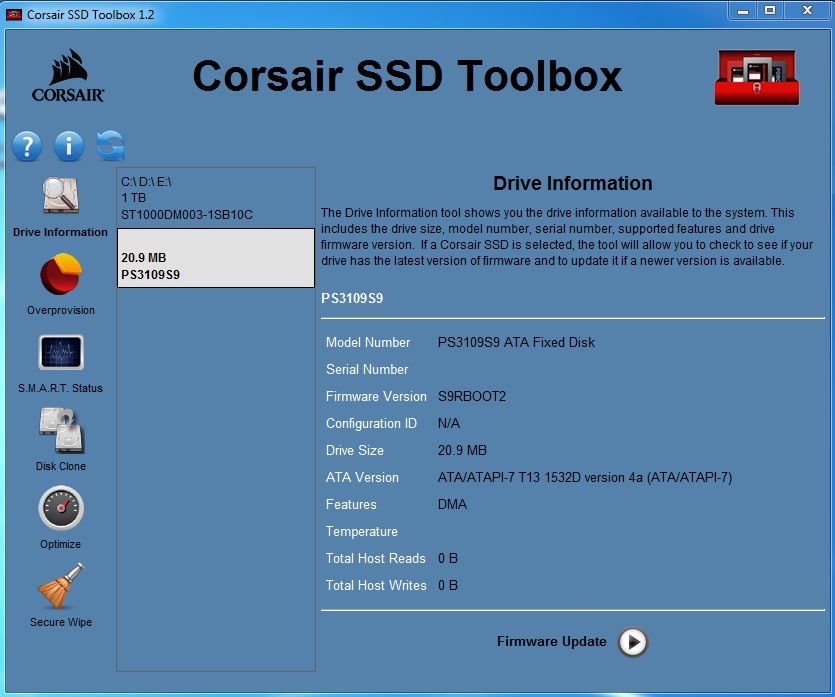The image size is (835, 697).
Task: Maximize the Corsair SSD Toolbox window
Action: coord(770,11)
